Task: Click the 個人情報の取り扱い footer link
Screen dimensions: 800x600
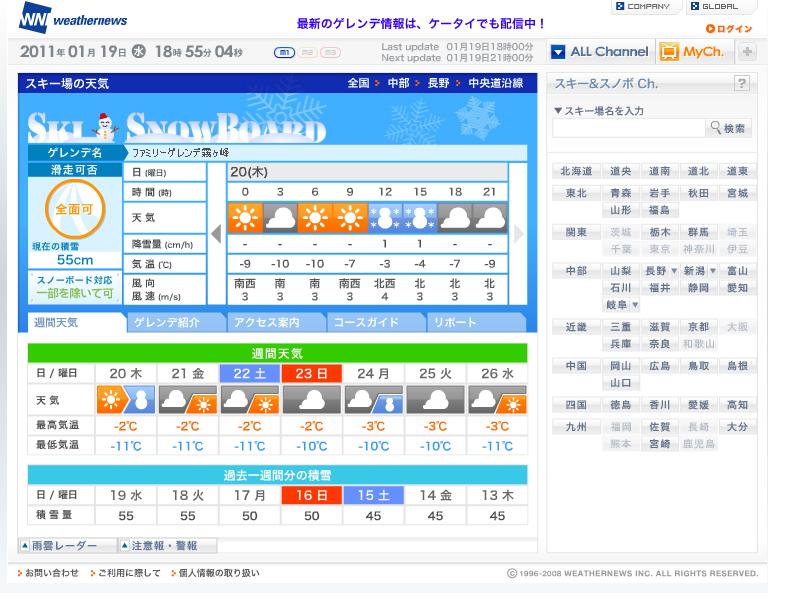Action: [219, 573]
